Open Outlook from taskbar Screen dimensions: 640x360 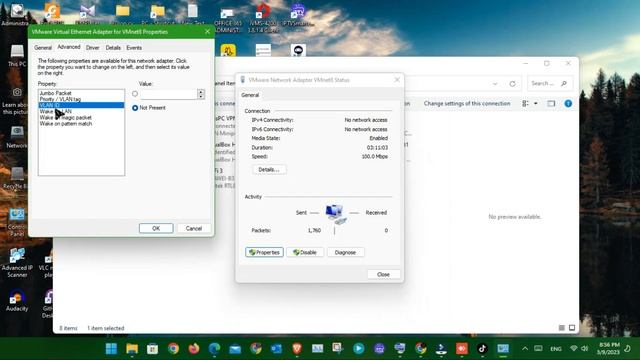(276, 349)
